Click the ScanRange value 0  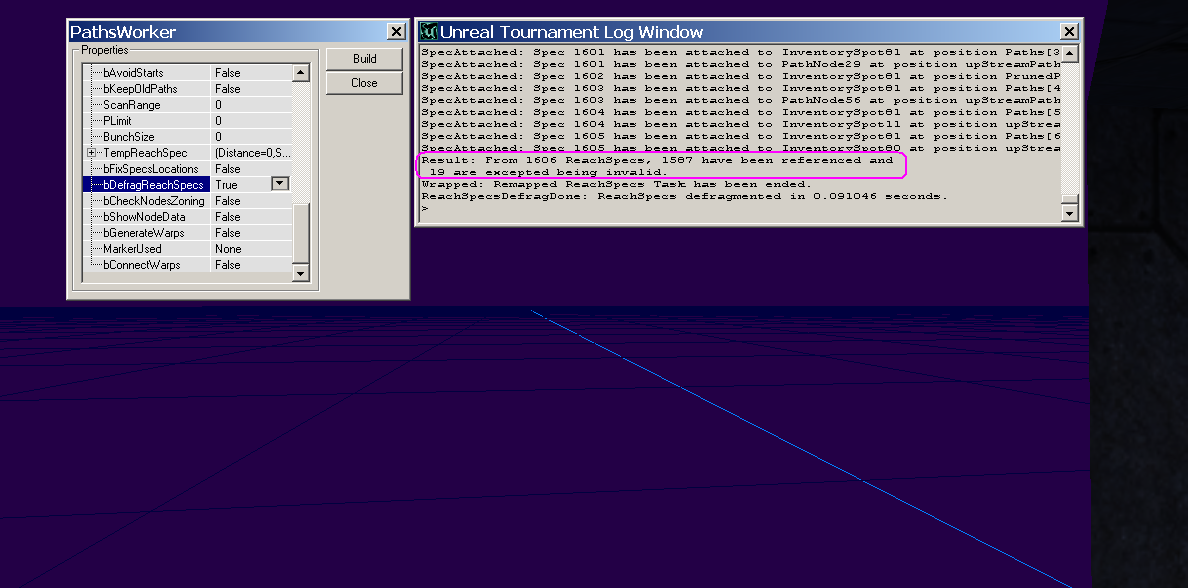coord(218,105)
